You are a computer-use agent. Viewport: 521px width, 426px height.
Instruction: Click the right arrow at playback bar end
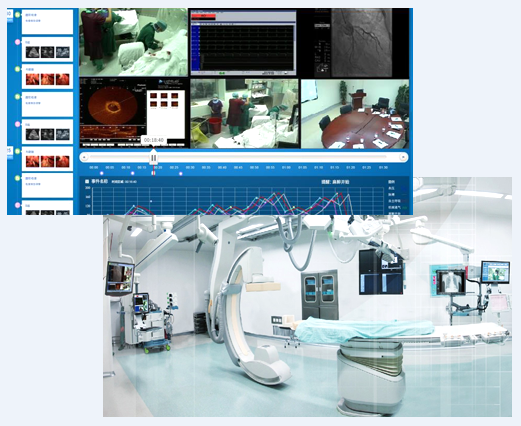pos(403,157)
